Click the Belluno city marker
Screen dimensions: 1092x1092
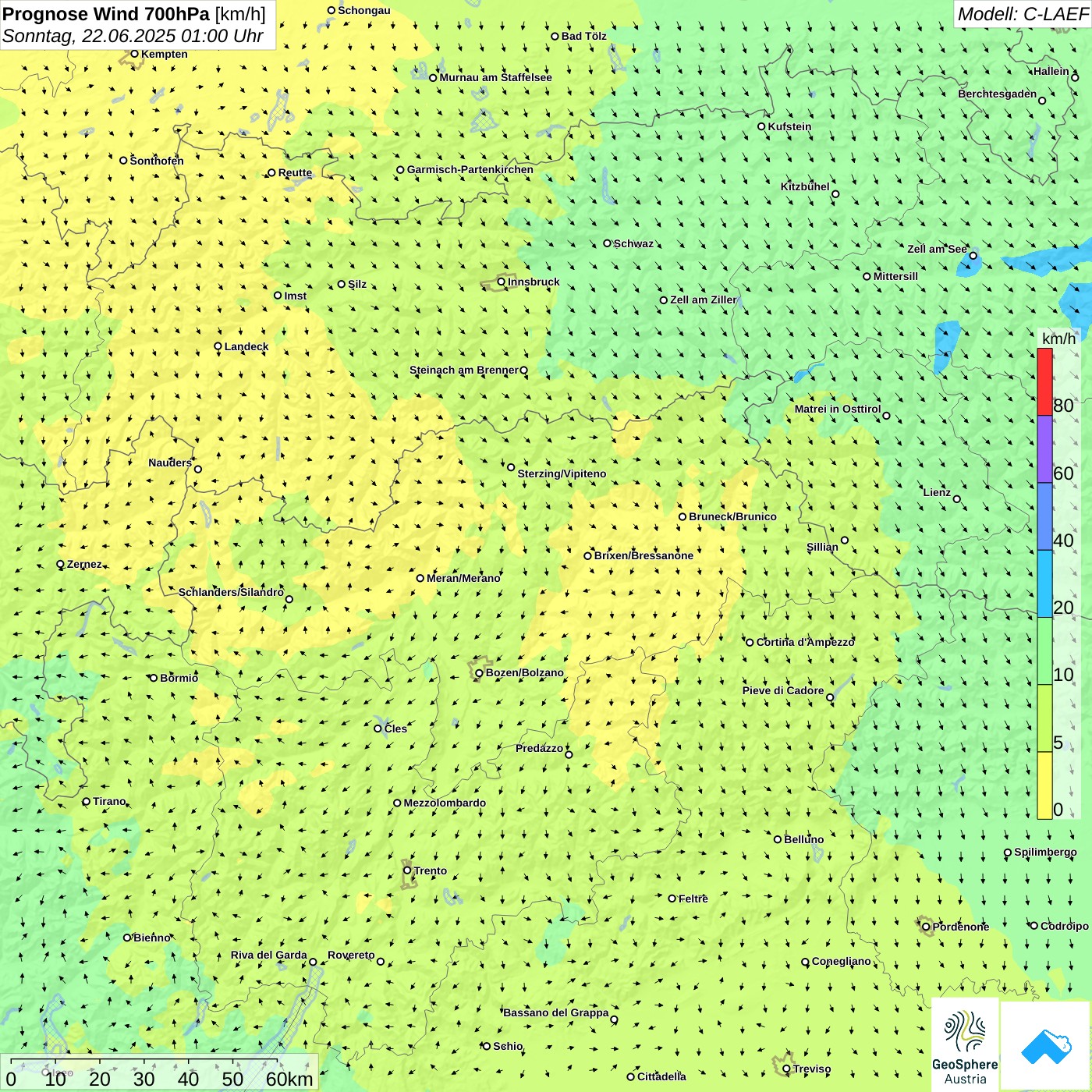pos(778,839)
